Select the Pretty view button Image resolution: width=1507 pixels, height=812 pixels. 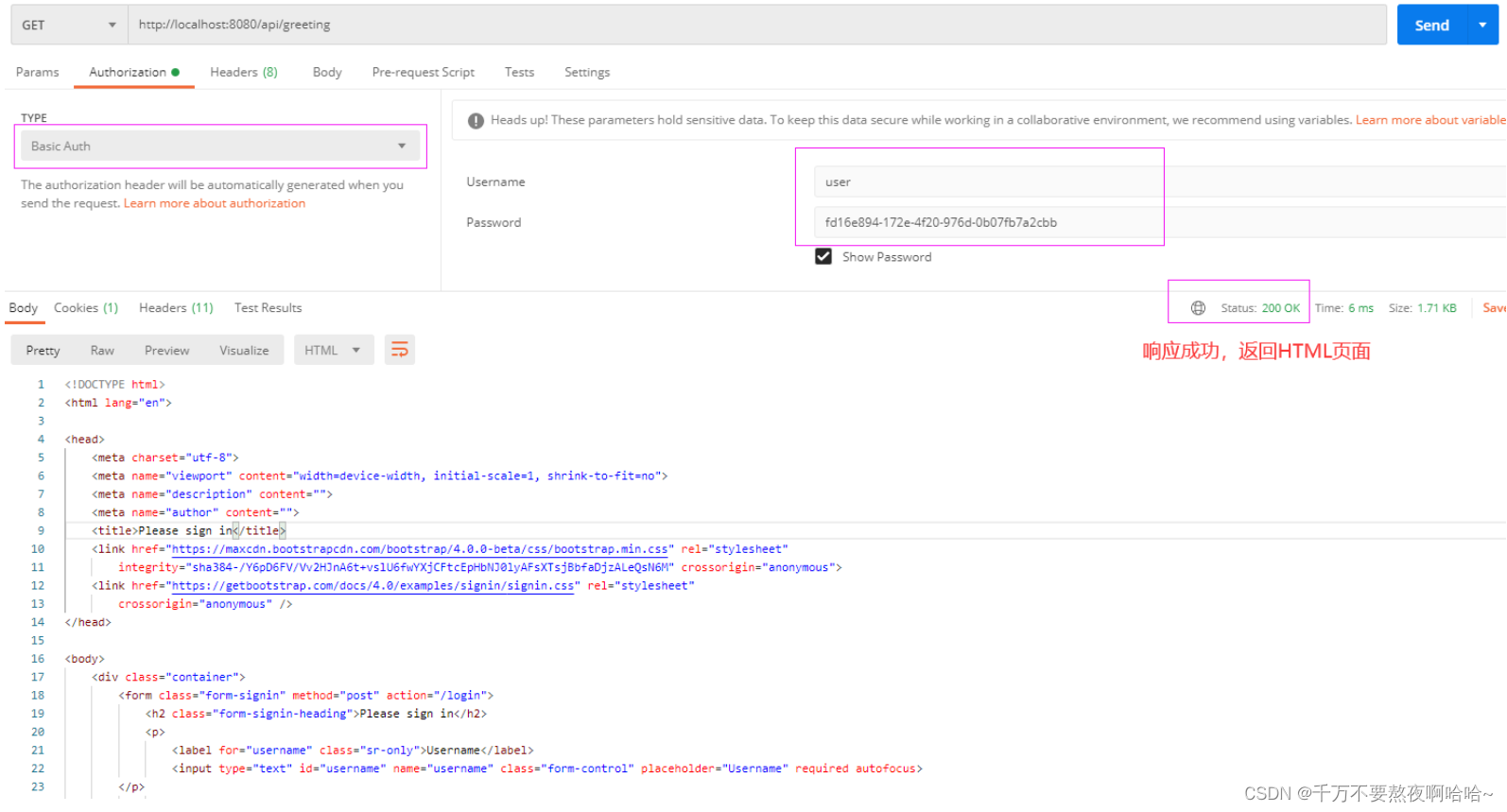click(43, 350)
